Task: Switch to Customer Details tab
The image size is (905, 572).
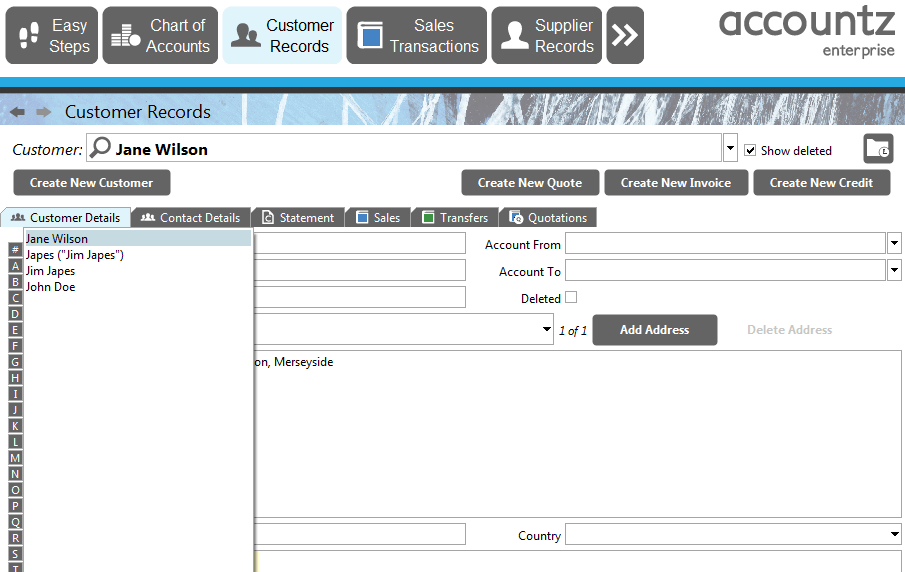Action: pyautogui.click(x=66, y=218)
